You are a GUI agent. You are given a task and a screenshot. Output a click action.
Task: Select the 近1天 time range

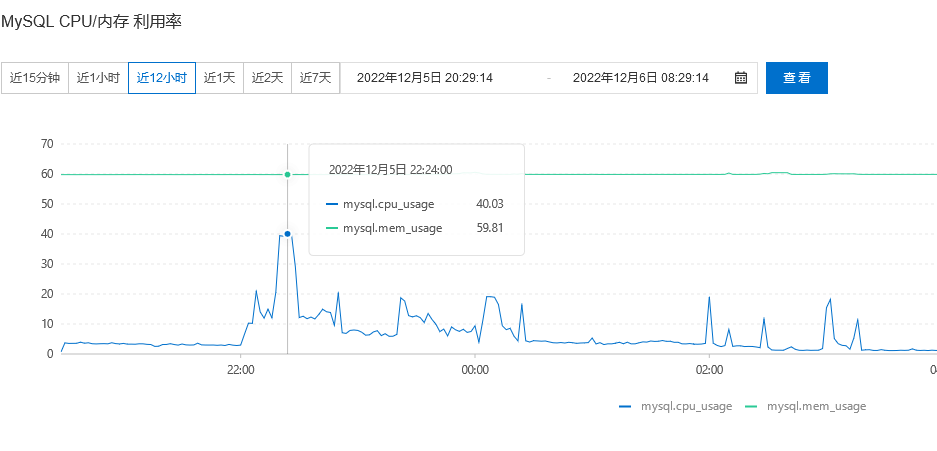point(220,78)
